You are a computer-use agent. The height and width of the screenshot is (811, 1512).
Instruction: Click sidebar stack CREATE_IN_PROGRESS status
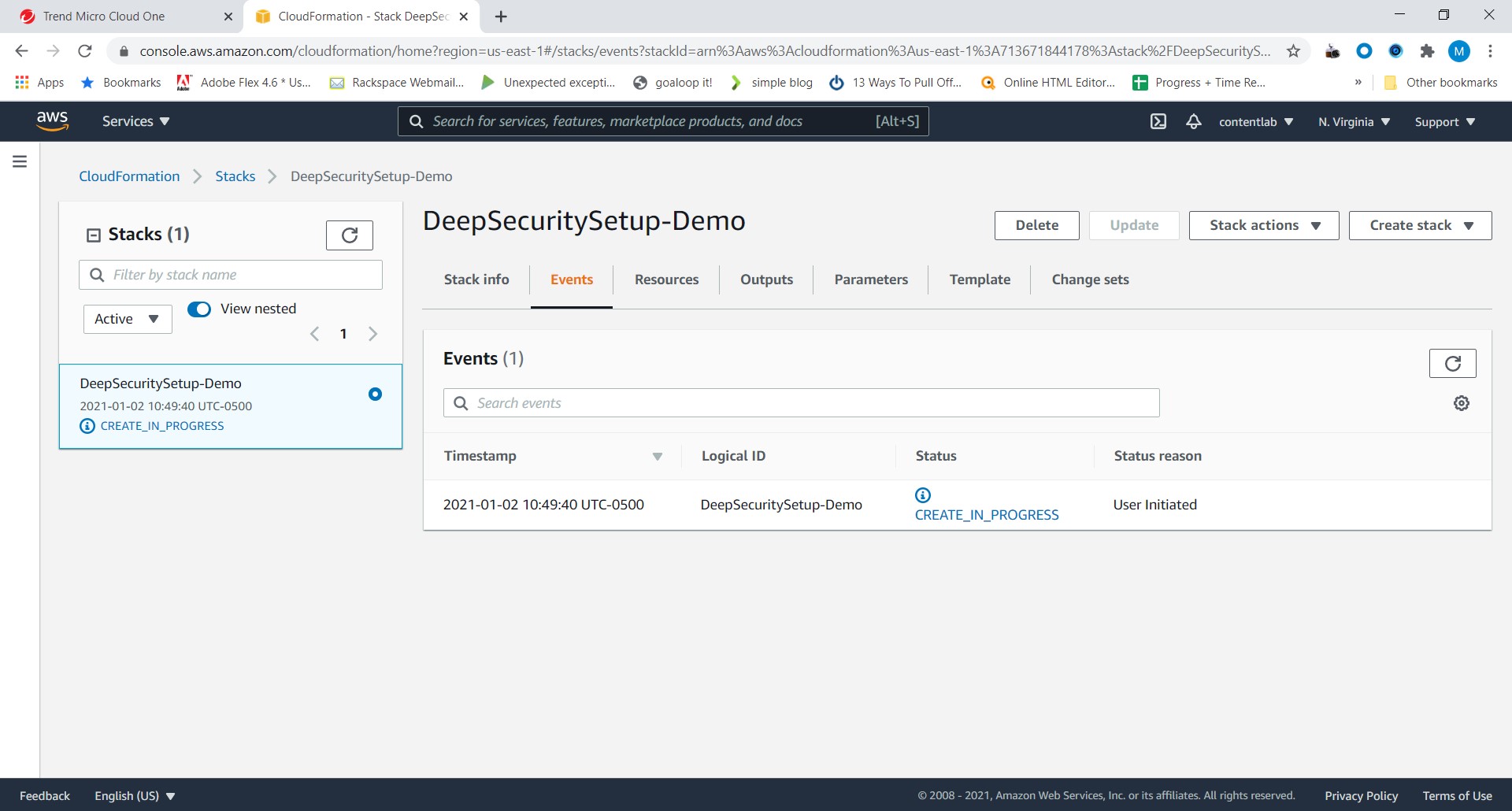click(x=162, y=426)
